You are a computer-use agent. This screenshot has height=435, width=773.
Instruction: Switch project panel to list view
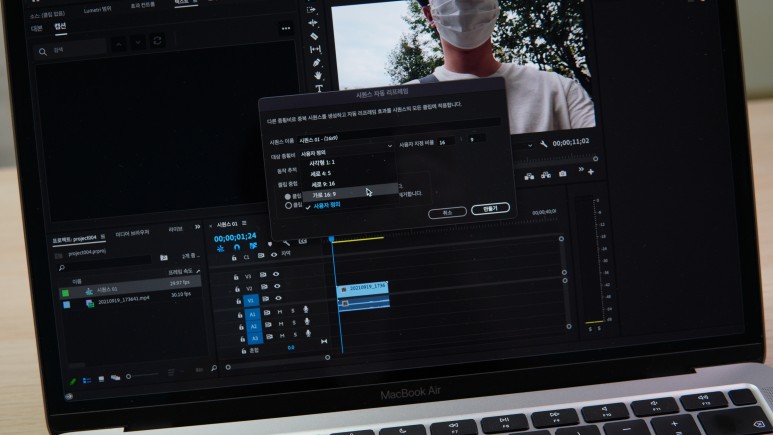(x=87, y=380)
